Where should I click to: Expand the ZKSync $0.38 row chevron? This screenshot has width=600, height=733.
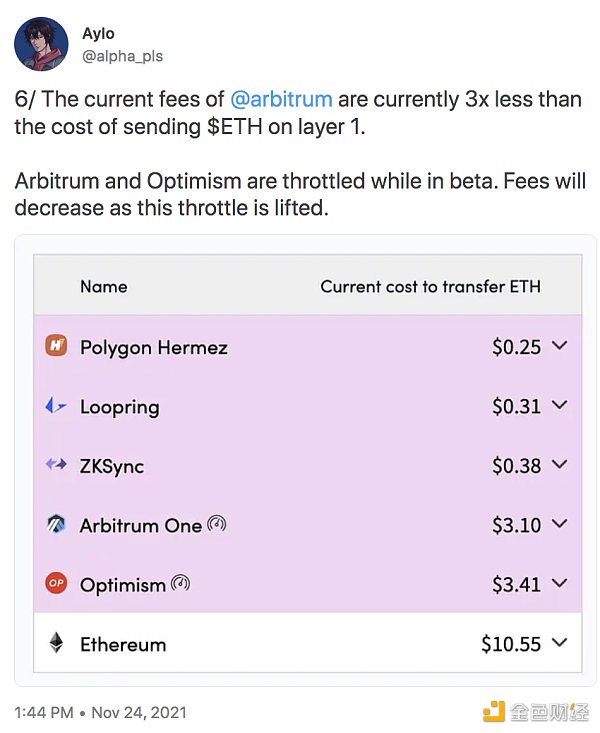(559, 465)
